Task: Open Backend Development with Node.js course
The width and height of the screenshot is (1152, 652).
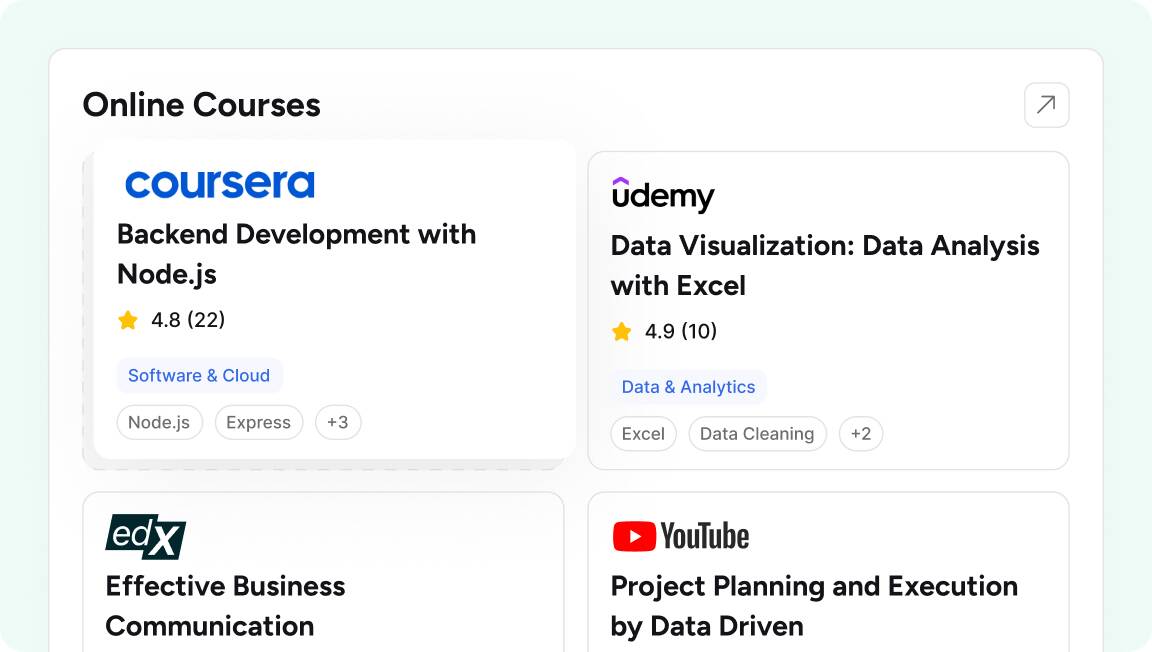Action: 297,254
